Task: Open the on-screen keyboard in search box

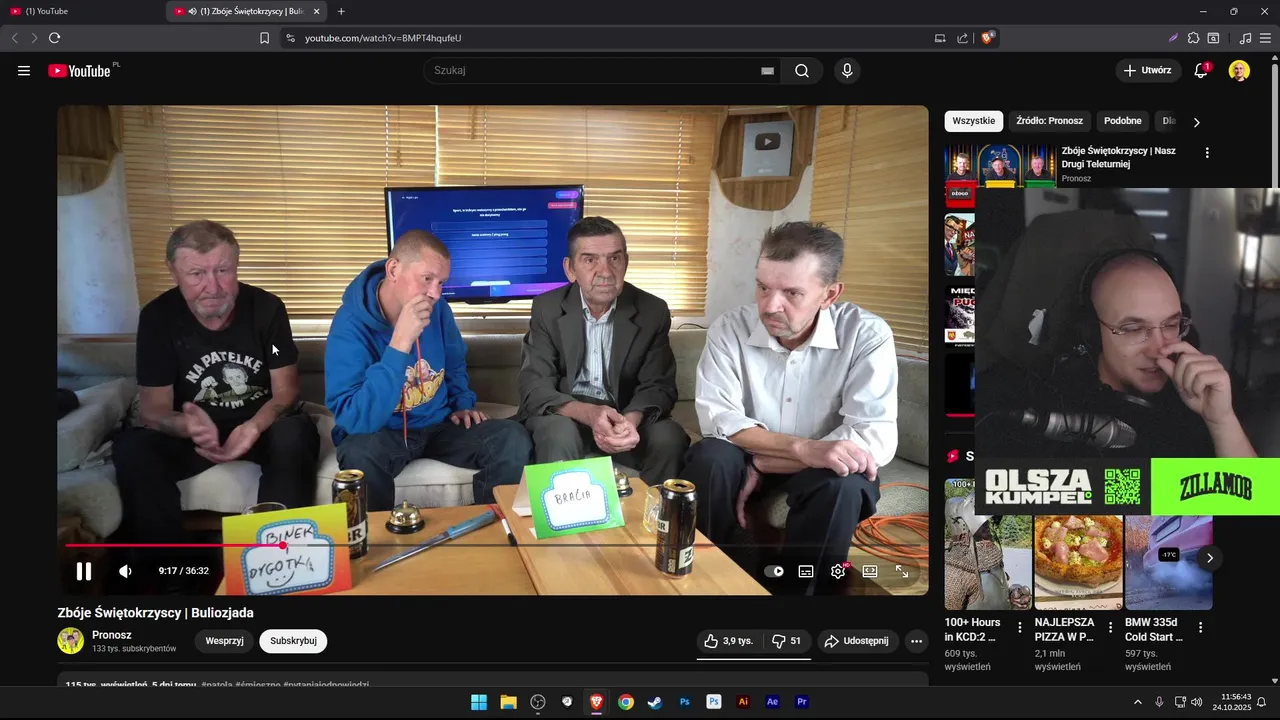Action: point(767,71)
